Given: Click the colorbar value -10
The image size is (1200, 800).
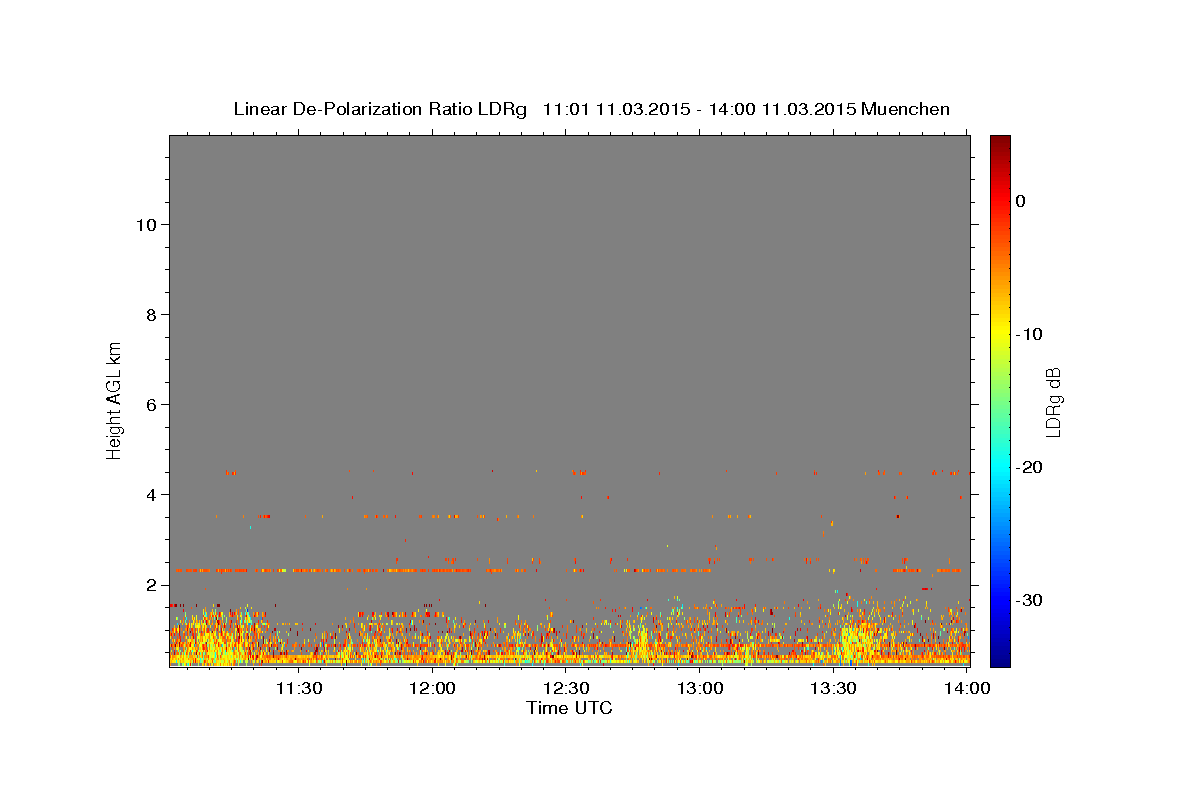Looking at the screenshot, I should click(x=1029, y=334).
